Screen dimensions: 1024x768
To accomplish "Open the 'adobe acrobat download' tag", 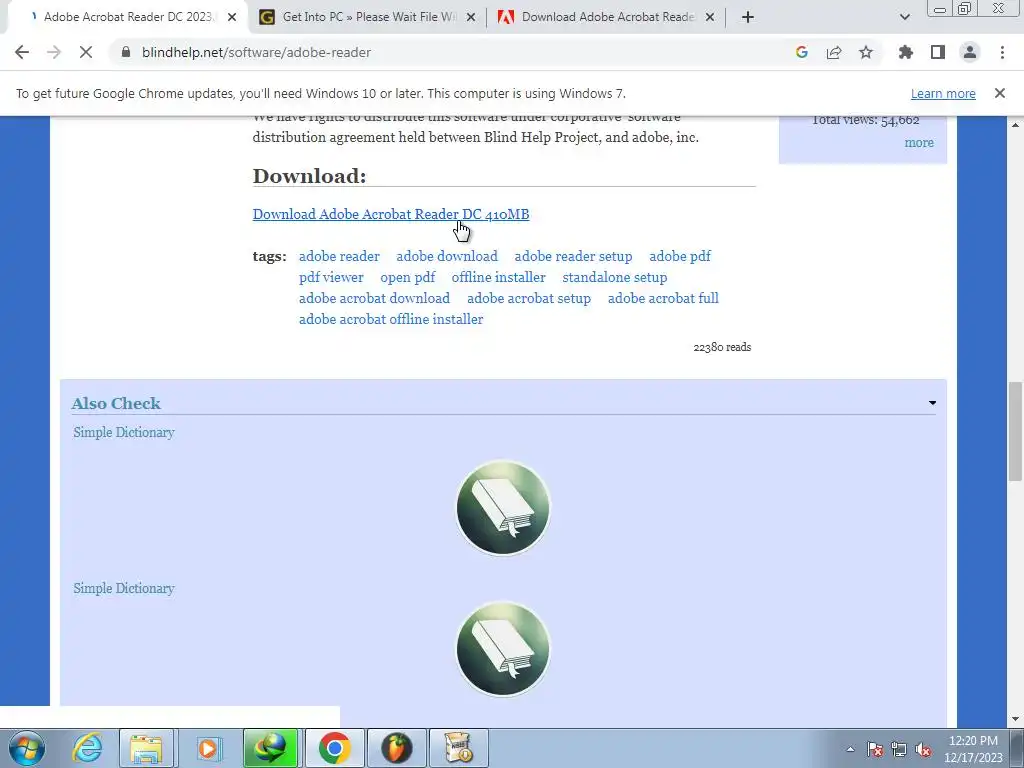I will [x=374, y=298].
